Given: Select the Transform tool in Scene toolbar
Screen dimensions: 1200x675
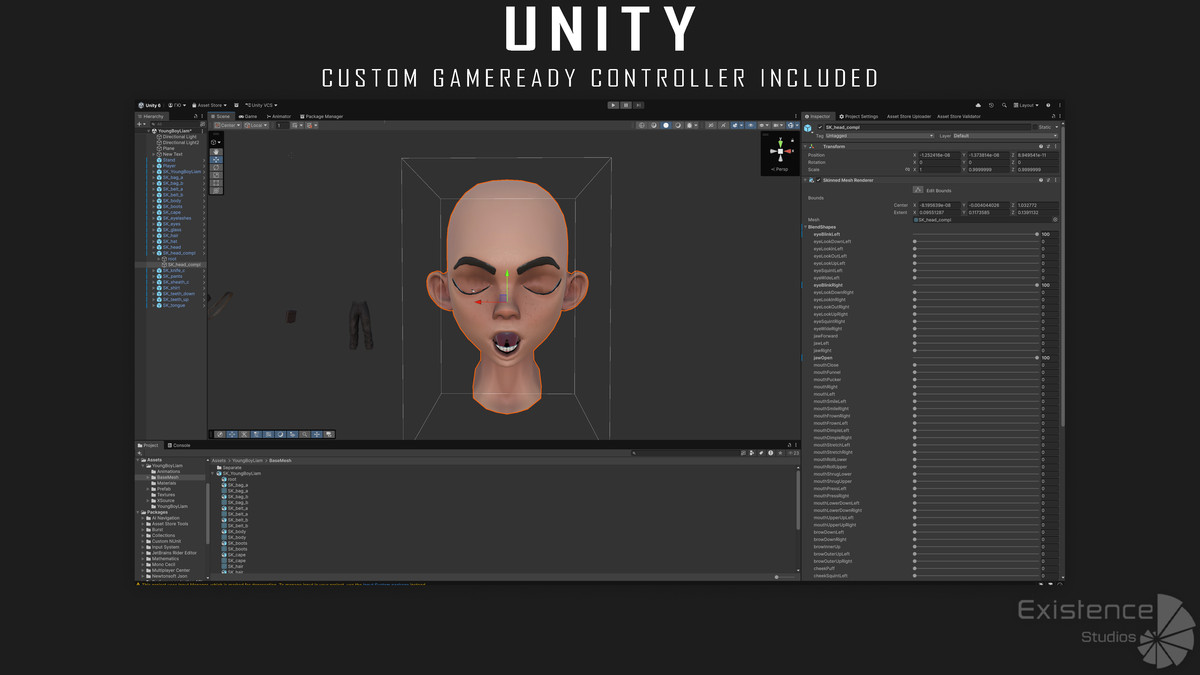Looking at the screenshot, I should (x=217, y=191).
